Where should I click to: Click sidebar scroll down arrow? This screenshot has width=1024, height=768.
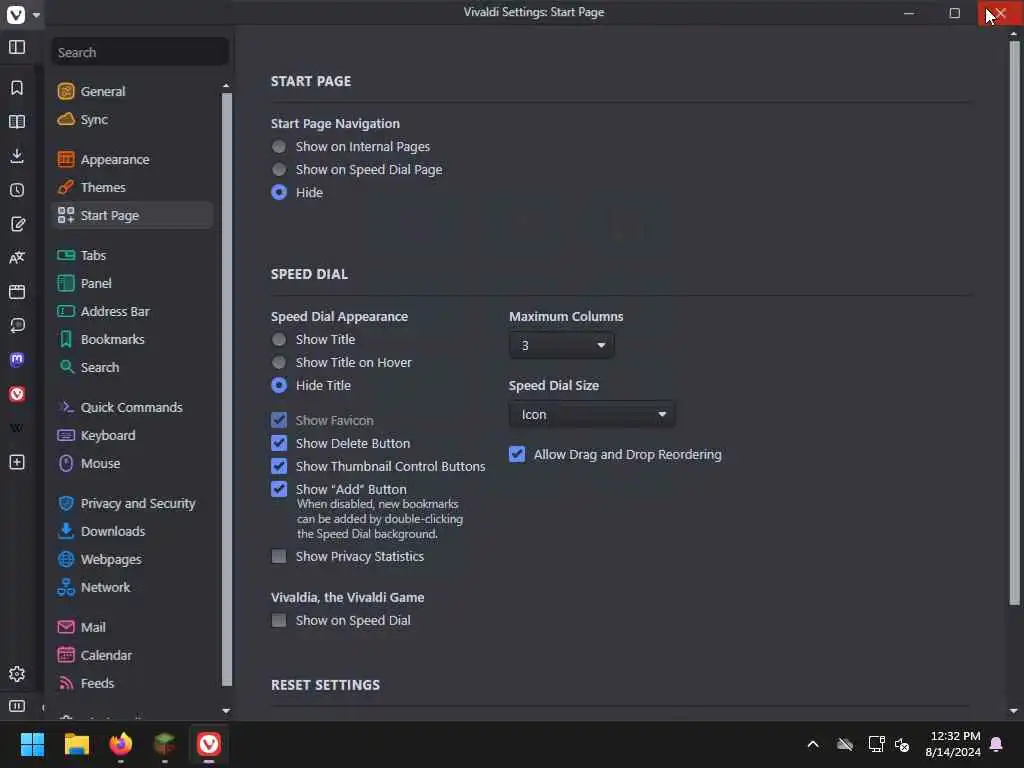(226, 710)
